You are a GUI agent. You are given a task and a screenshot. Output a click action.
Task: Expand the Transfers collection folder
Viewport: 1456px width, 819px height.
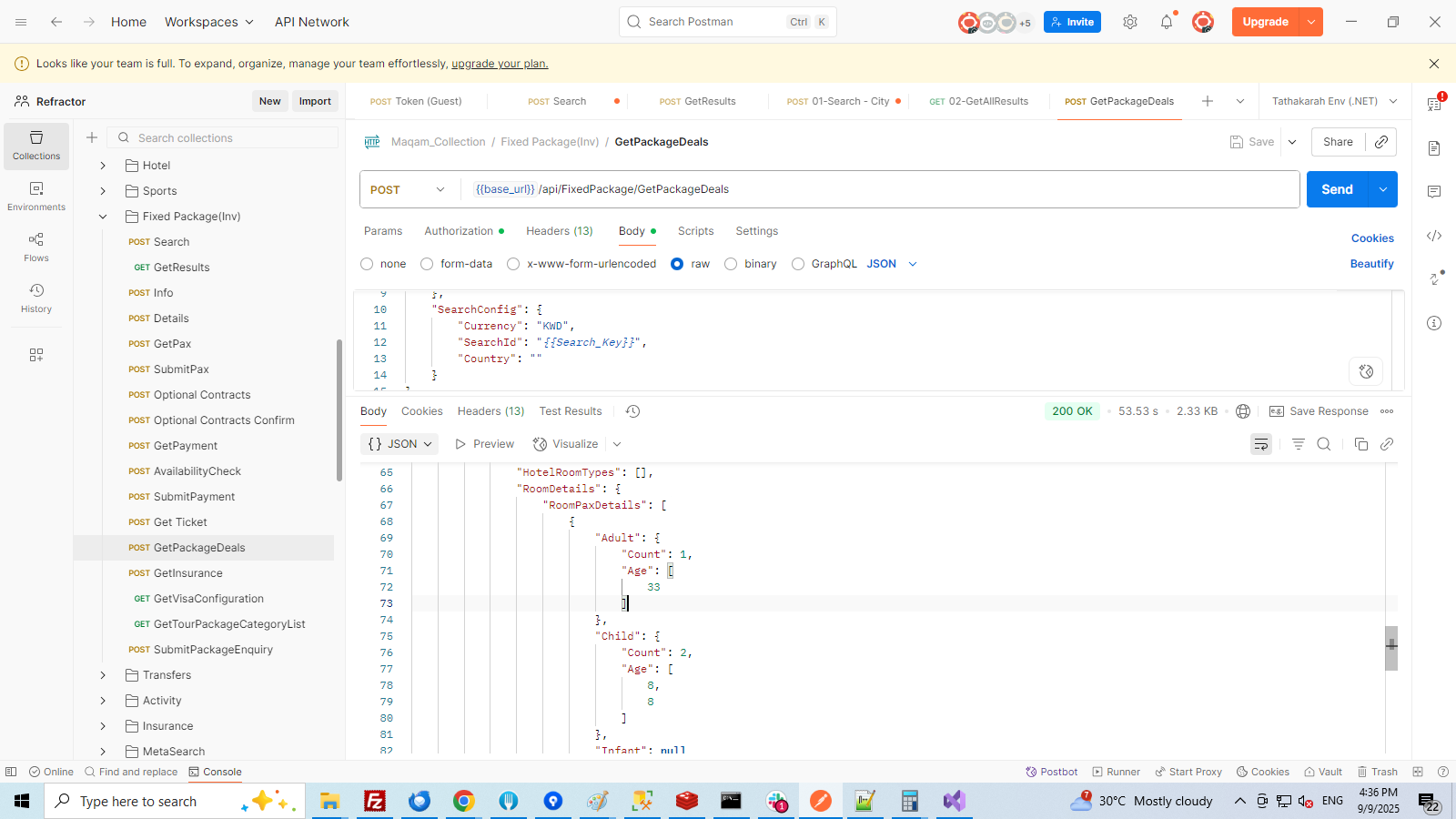point(103,675)
